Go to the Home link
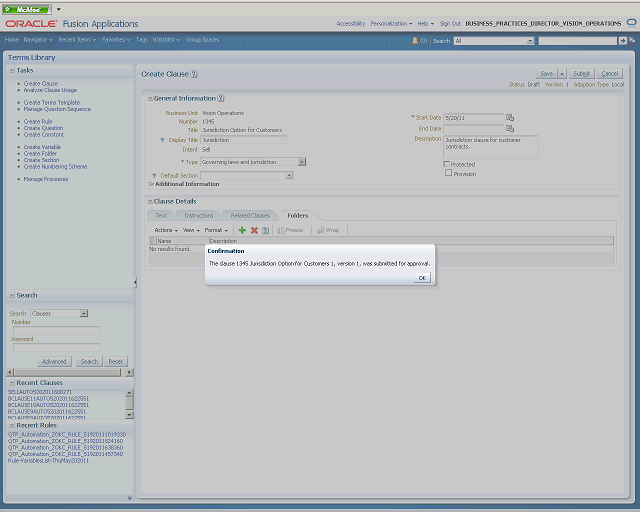 (x=11, y=40)
